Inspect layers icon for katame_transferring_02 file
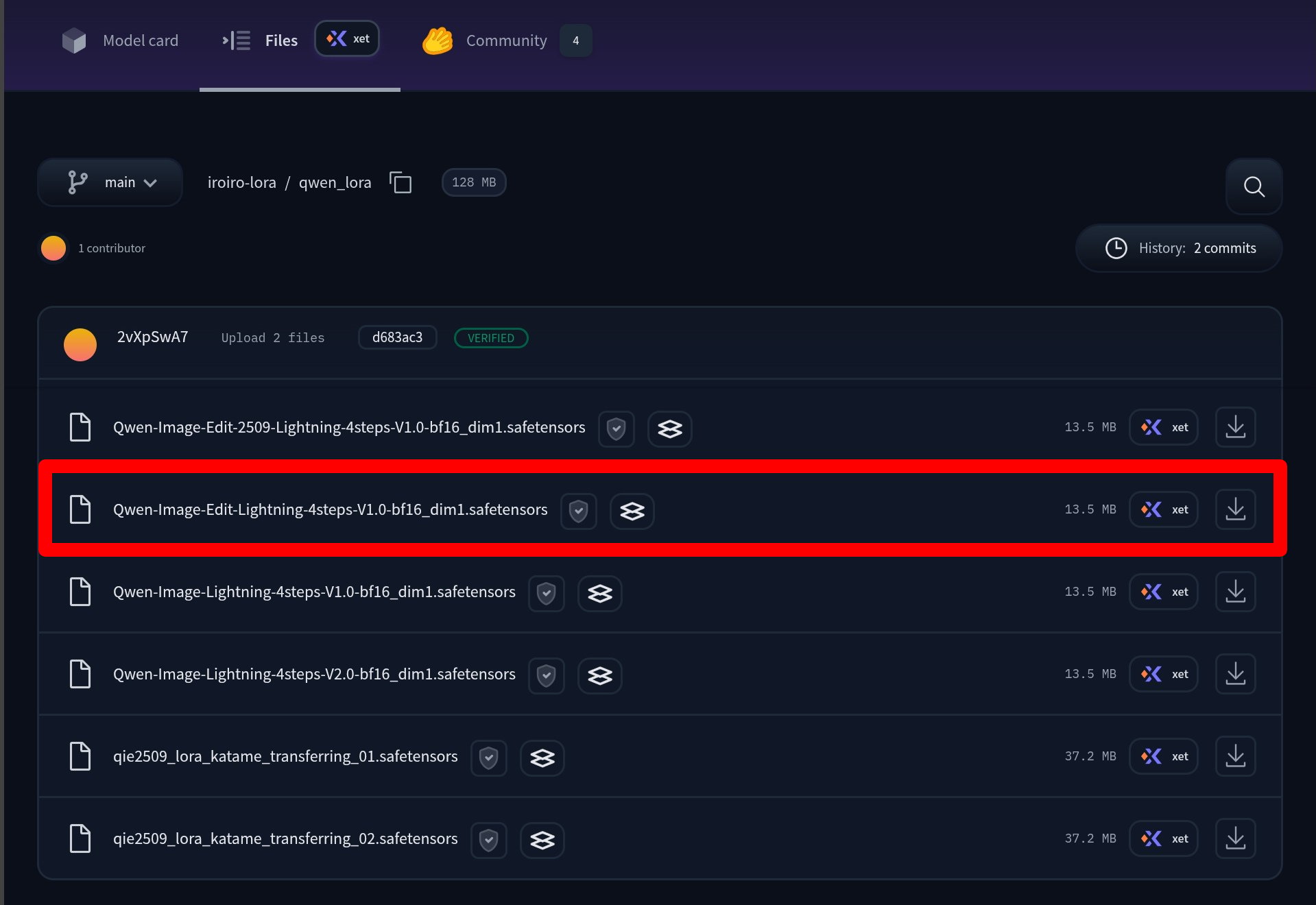The height and width of the screenshot is (905, 1316). tap(542, 841)
